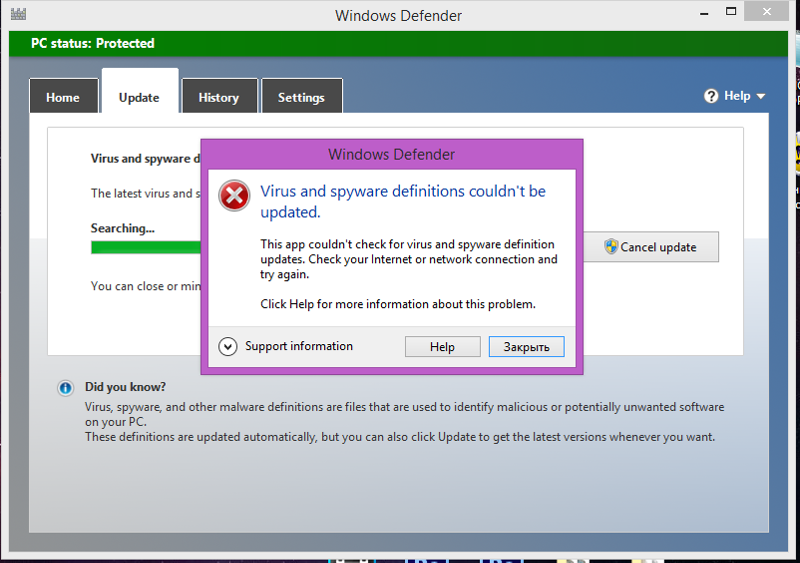The image size is (800, 563).
Task: Select the Update tab
Action: (x=140, y=91)
